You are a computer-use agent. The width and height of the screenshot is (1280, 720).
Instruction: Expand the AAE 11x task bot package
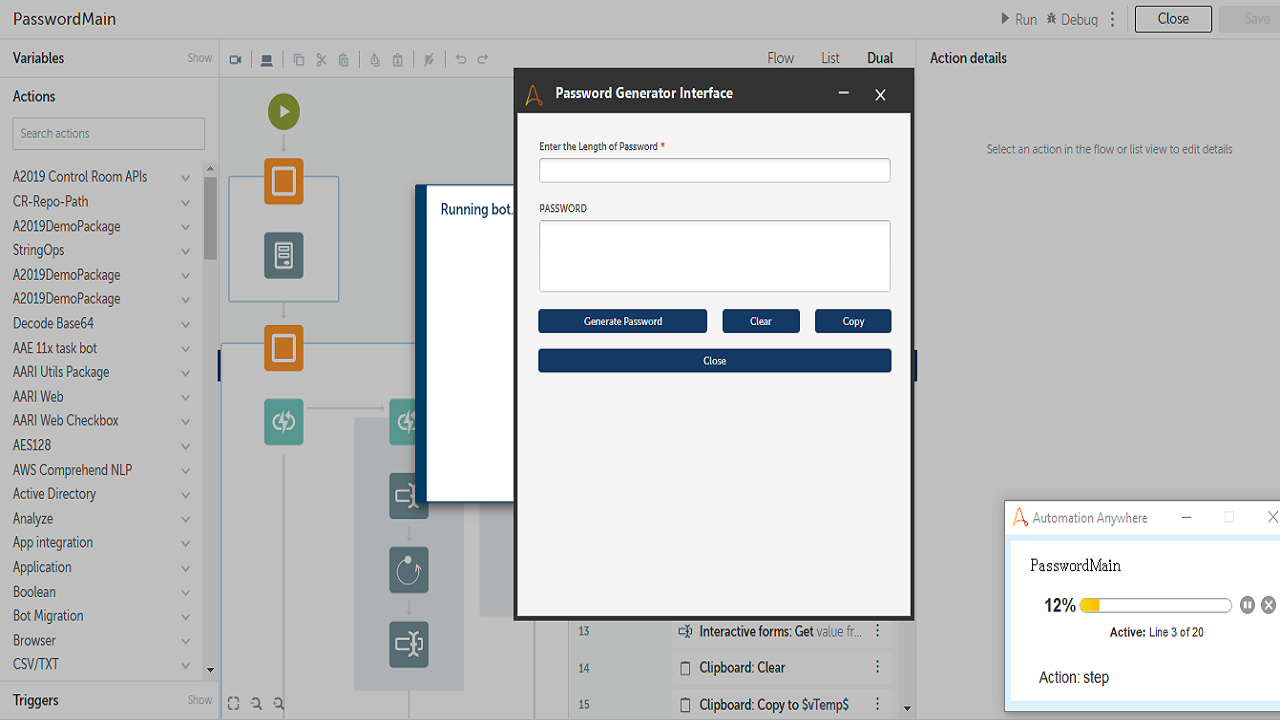tap(185, 349)
